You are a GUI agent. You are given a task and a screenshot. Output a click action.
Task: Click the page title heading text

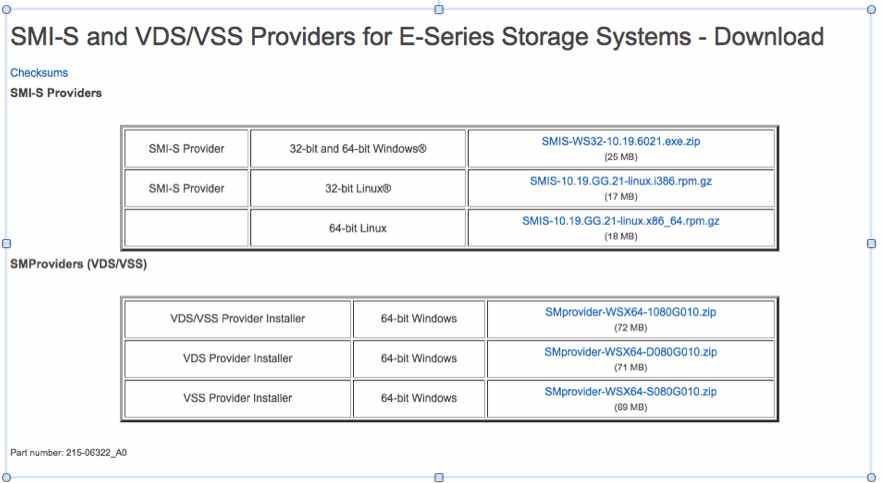click(417, 37)
